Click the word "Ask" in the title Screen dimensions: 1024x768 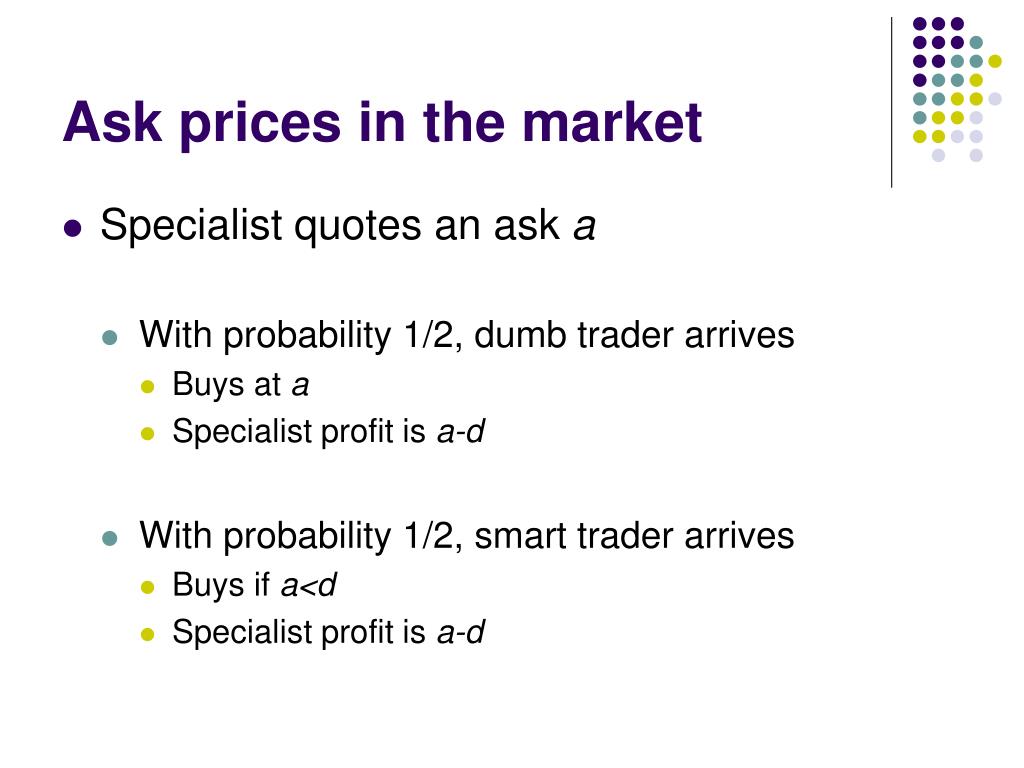[x=112, y=122]
